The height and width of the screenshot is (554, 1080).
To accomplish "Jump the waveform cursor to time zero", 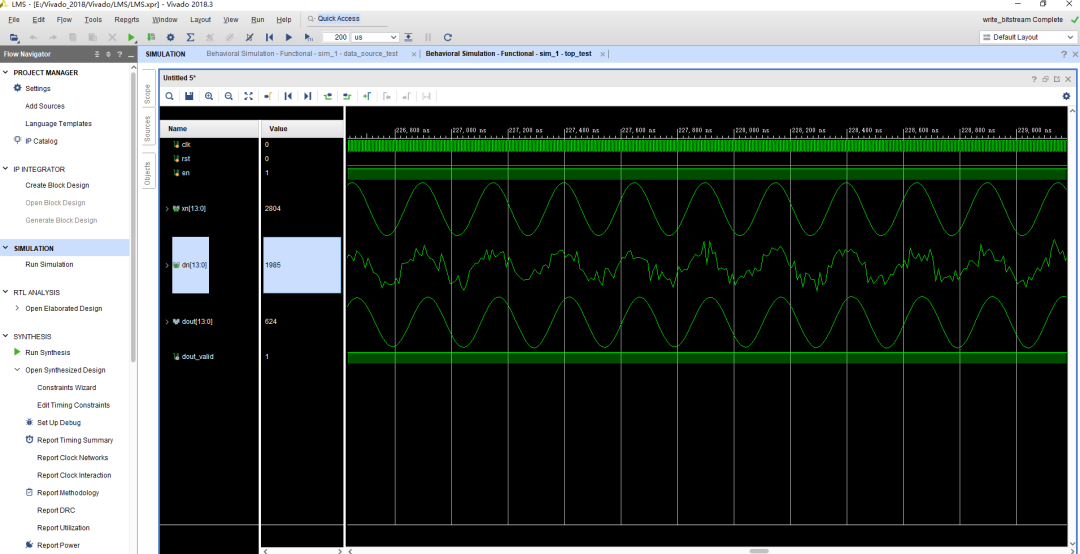I will click(288, 96).
